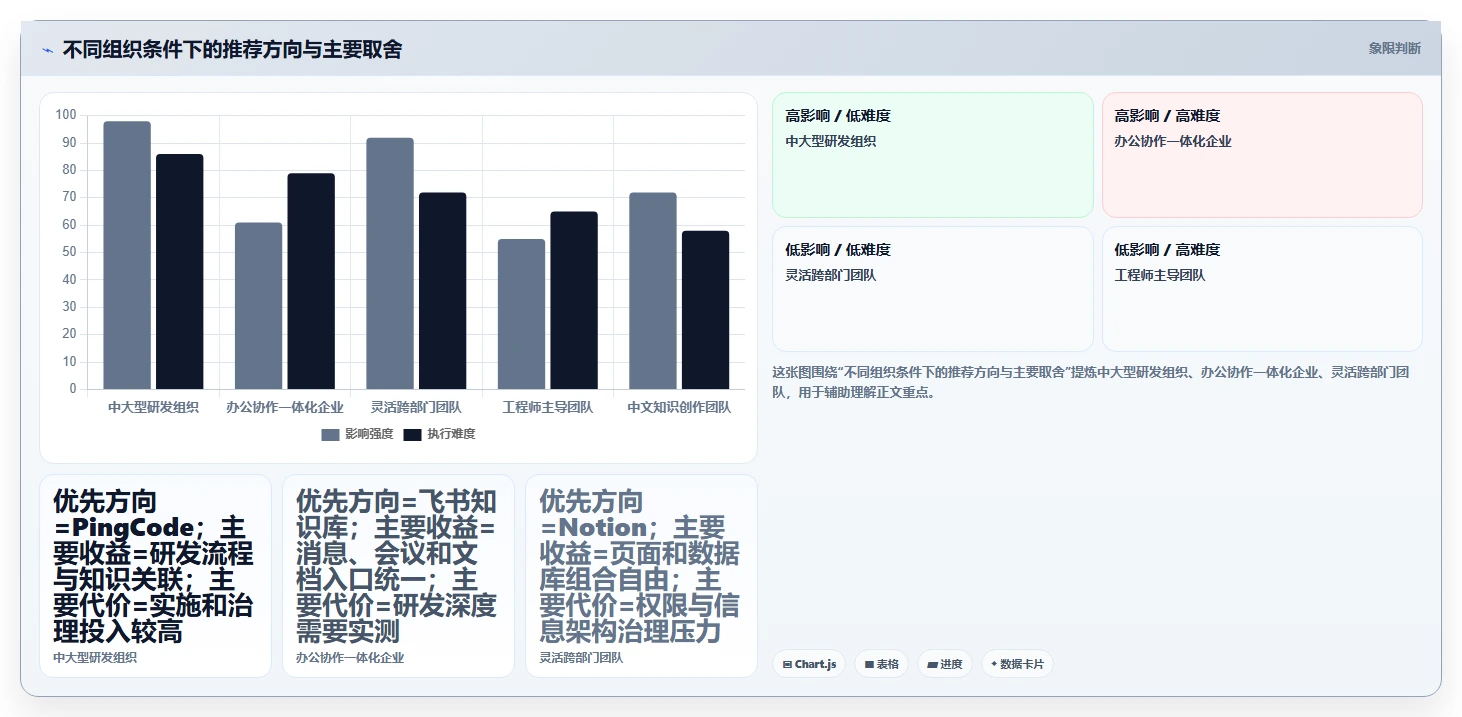Select the 影响强度 bar for 灵活跨部门团队
Screen dimensions: 1462x717
[390, 264]
